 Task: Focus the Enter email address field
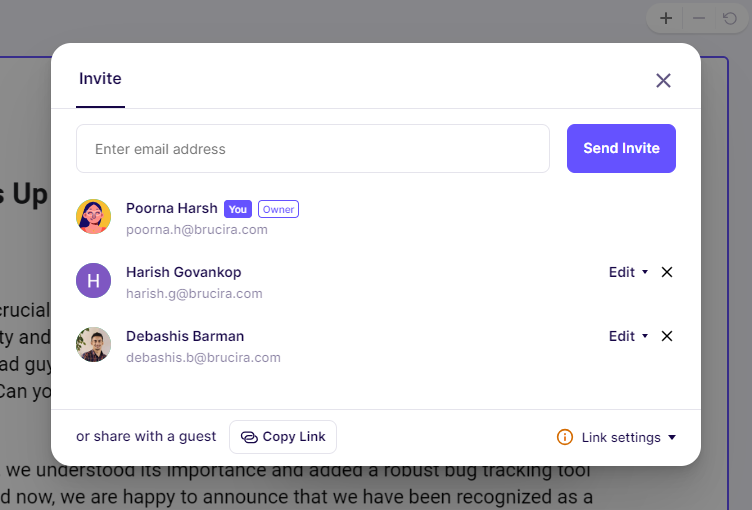[x=313, y=149]
